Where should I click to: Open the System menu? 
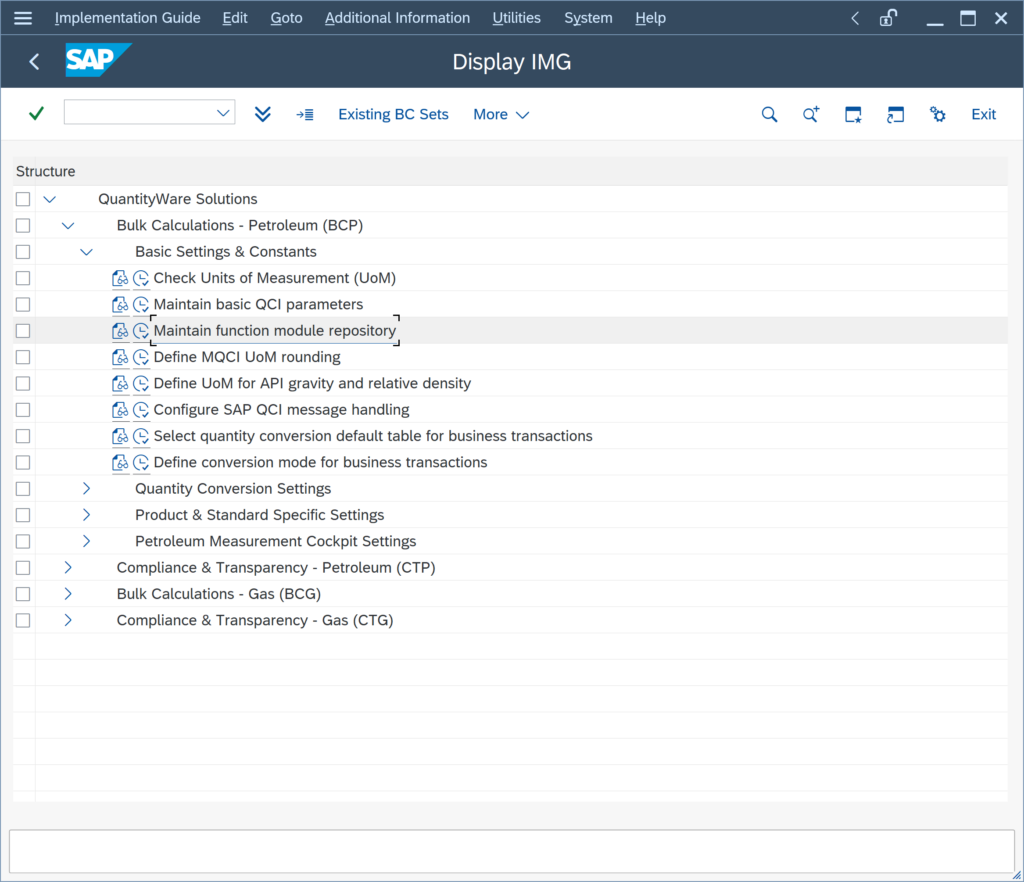click(x=588, y=18)
